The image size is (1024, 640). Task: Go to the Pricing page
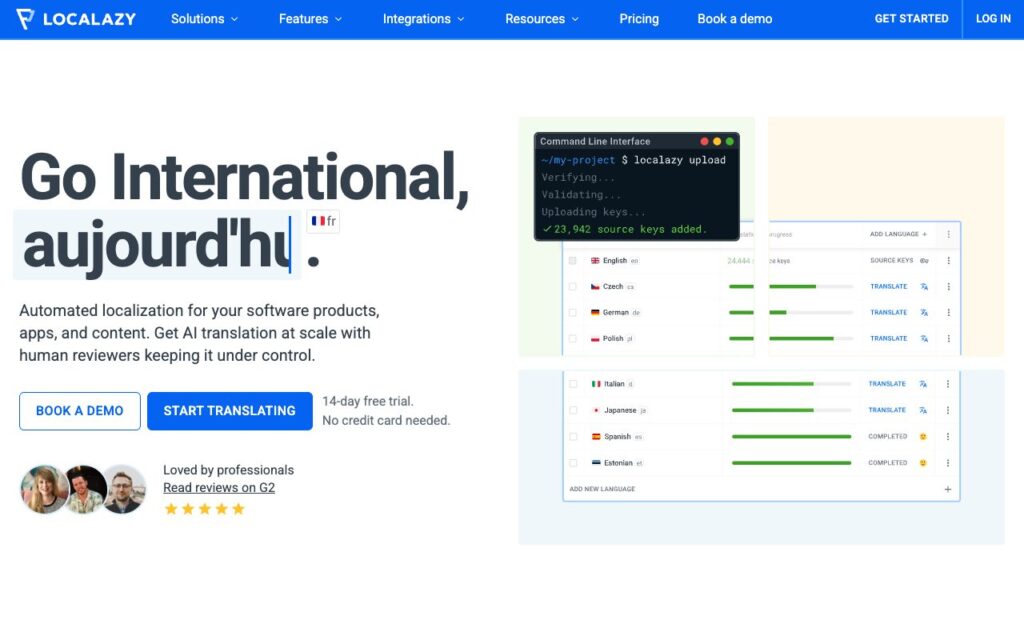[639, 19]
